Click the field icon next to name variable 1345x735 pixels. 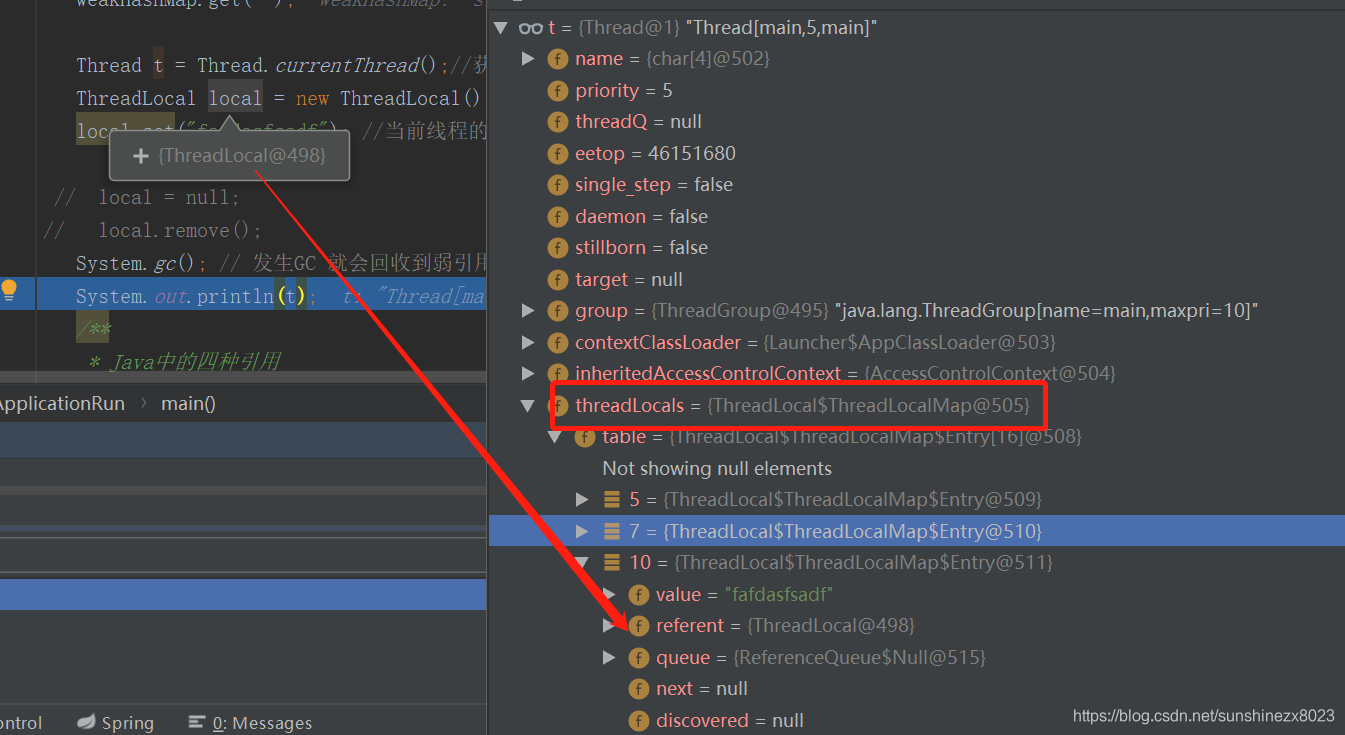pyautogui.click(x=558, y=58)
